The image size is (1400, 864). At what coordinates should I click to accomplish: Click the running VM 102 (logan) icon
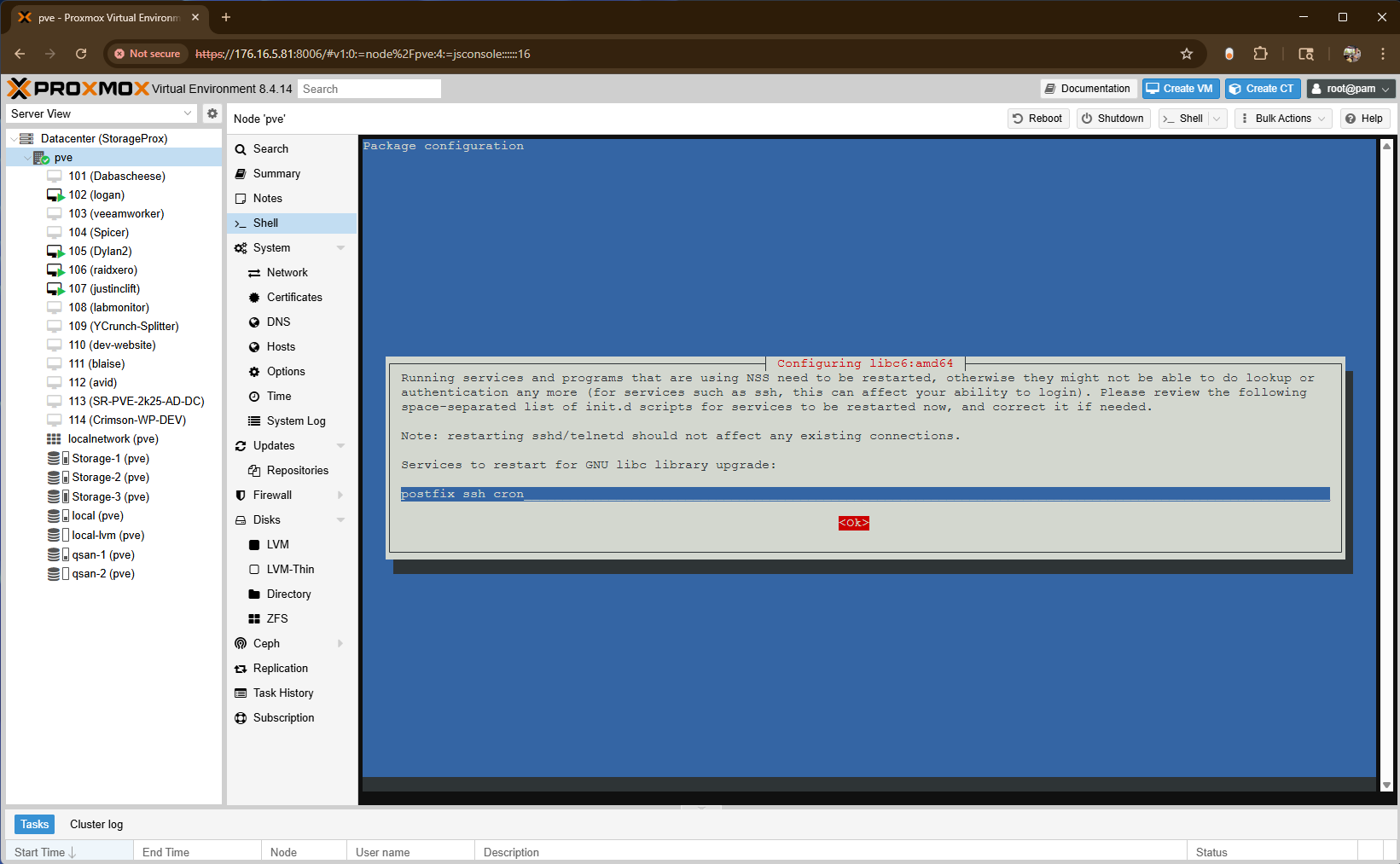55,195
